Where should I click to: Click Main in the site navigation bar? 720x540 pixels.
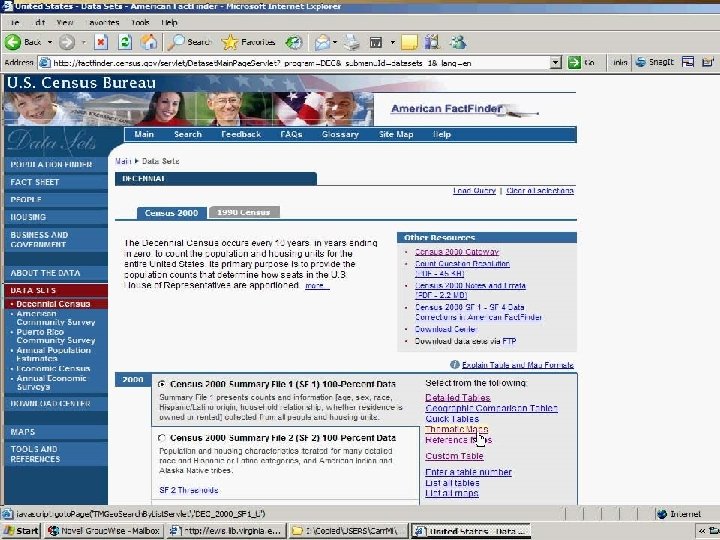coord(144,135)
